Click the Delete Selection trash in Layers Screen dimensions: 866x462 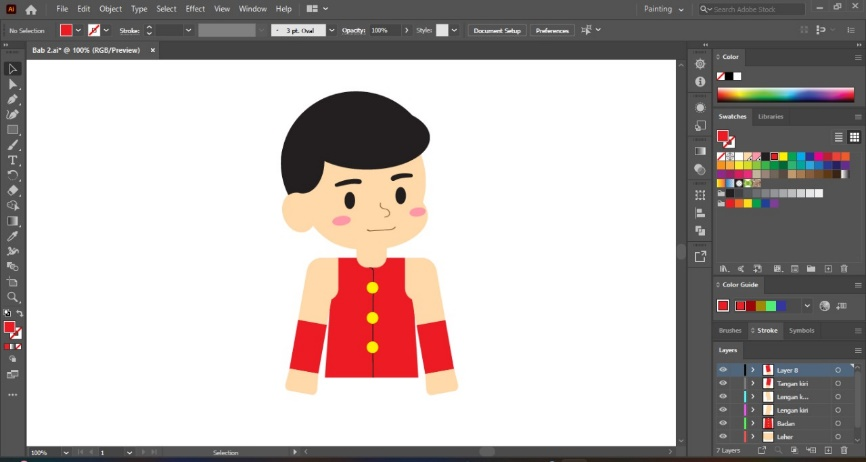pos(844,450)
